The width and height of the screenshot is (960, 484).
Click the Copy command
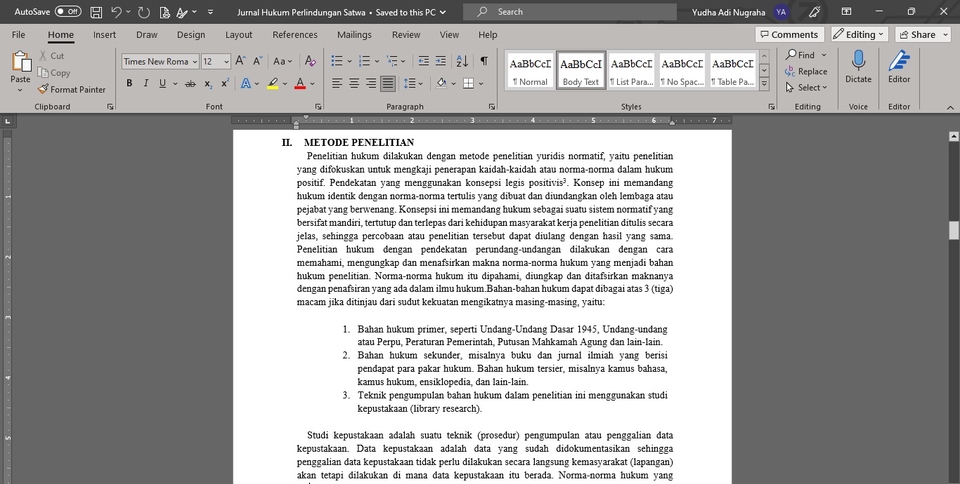coord(54,72)
